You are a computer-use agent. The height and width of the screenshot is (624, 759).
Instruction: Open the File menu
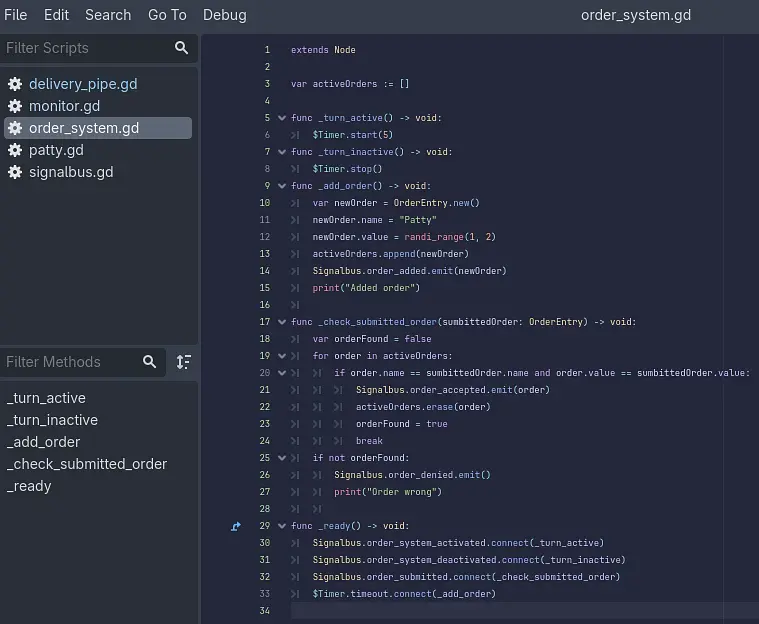tap(16, 15)
